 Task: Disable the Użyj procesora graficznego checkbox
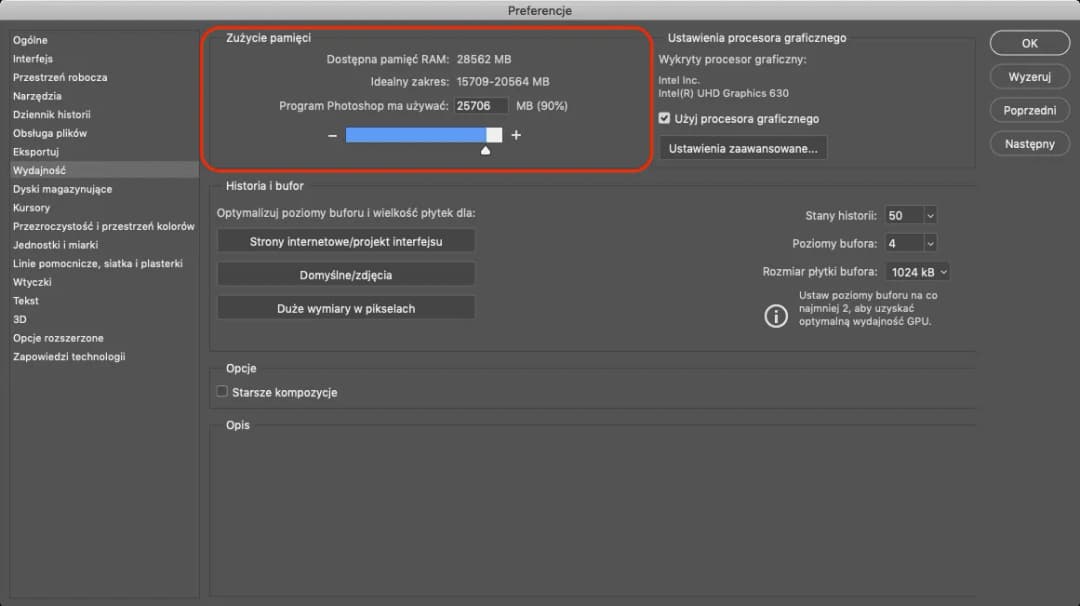[664, 117]
